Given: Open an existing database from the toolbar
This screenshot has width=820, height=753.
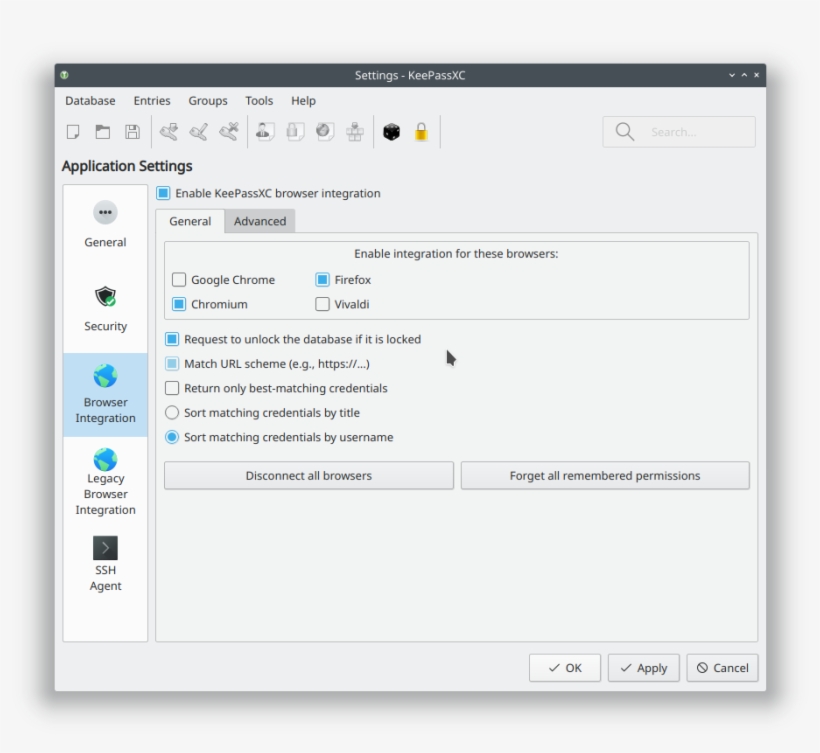Looking at the screenshot, I should coord(102,131).
